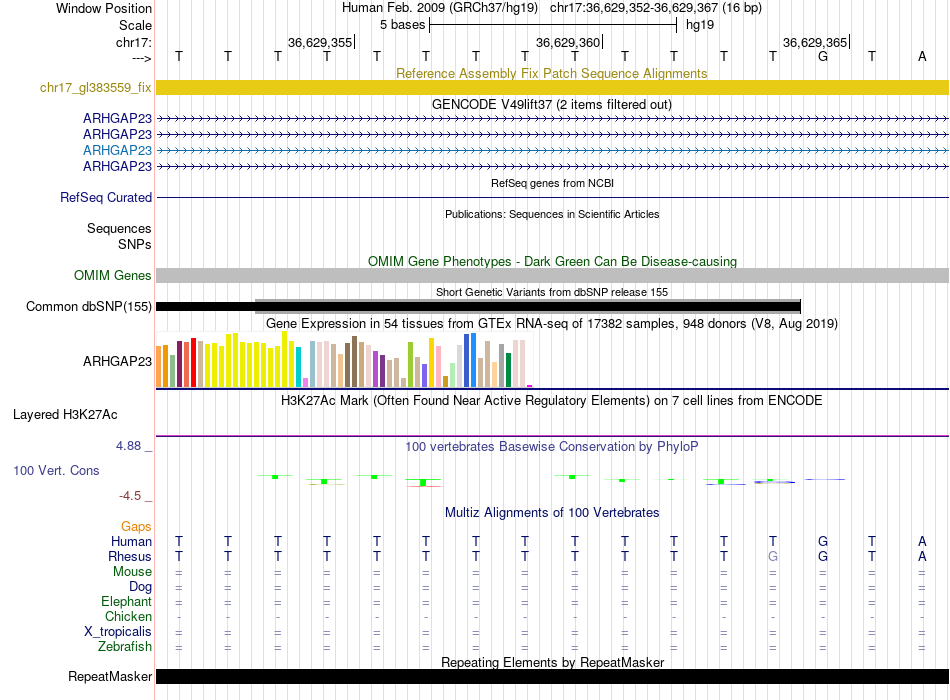Screen dimensions: 950x700
Task: Select the yellow fix patch alignment bar
Action: (x=552, y=88)
